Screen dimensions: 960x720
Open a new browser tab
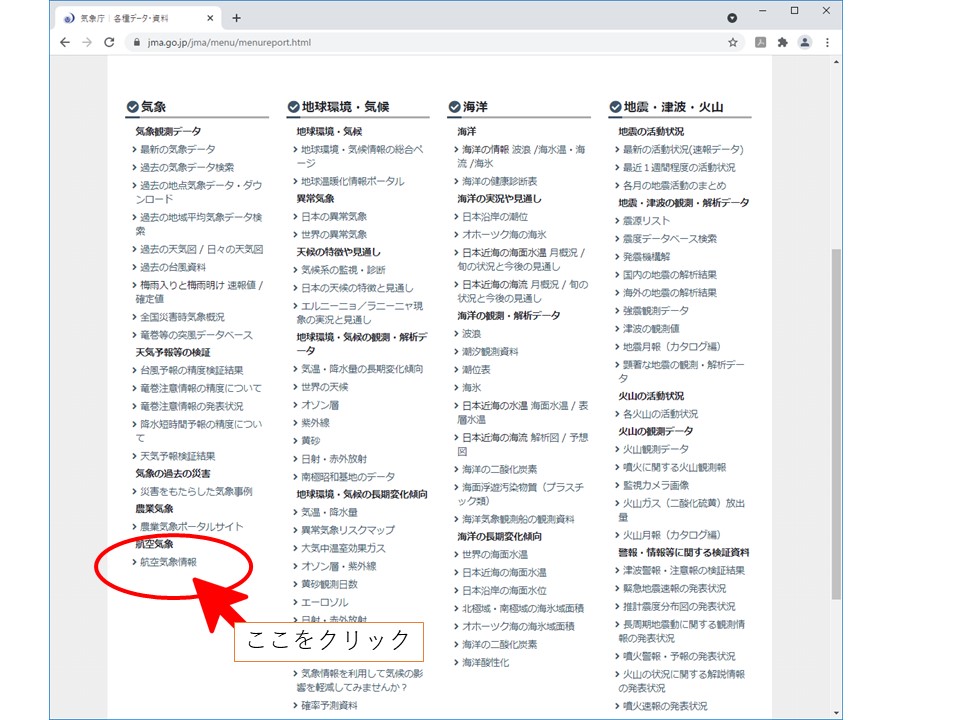[236, 18]
